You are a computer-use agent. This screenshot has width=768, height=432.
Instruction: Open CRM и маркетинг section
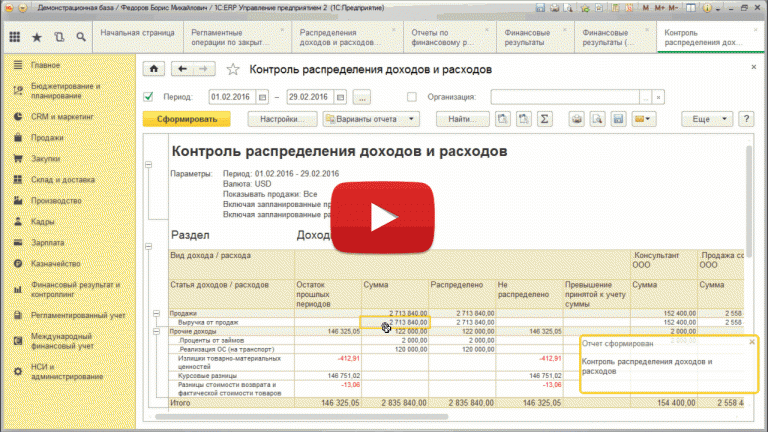pos(62,117)
